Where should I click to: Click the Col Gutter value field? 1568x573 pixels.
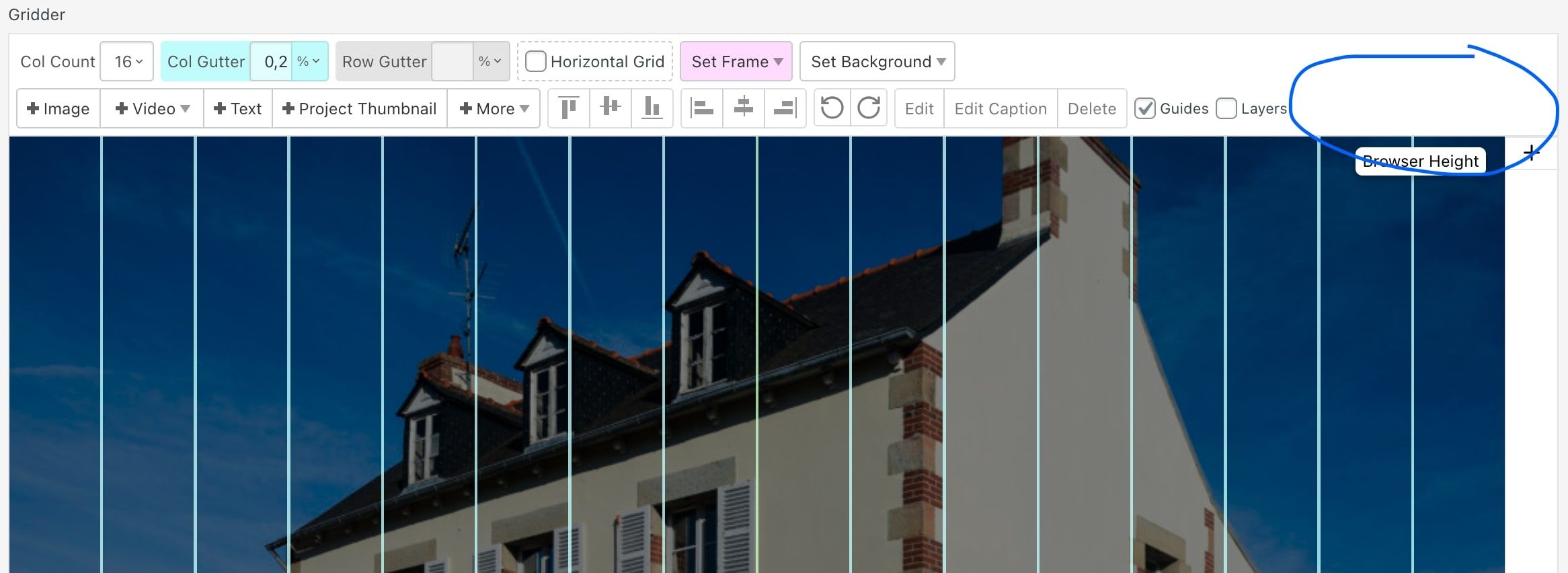click(273, 61)
